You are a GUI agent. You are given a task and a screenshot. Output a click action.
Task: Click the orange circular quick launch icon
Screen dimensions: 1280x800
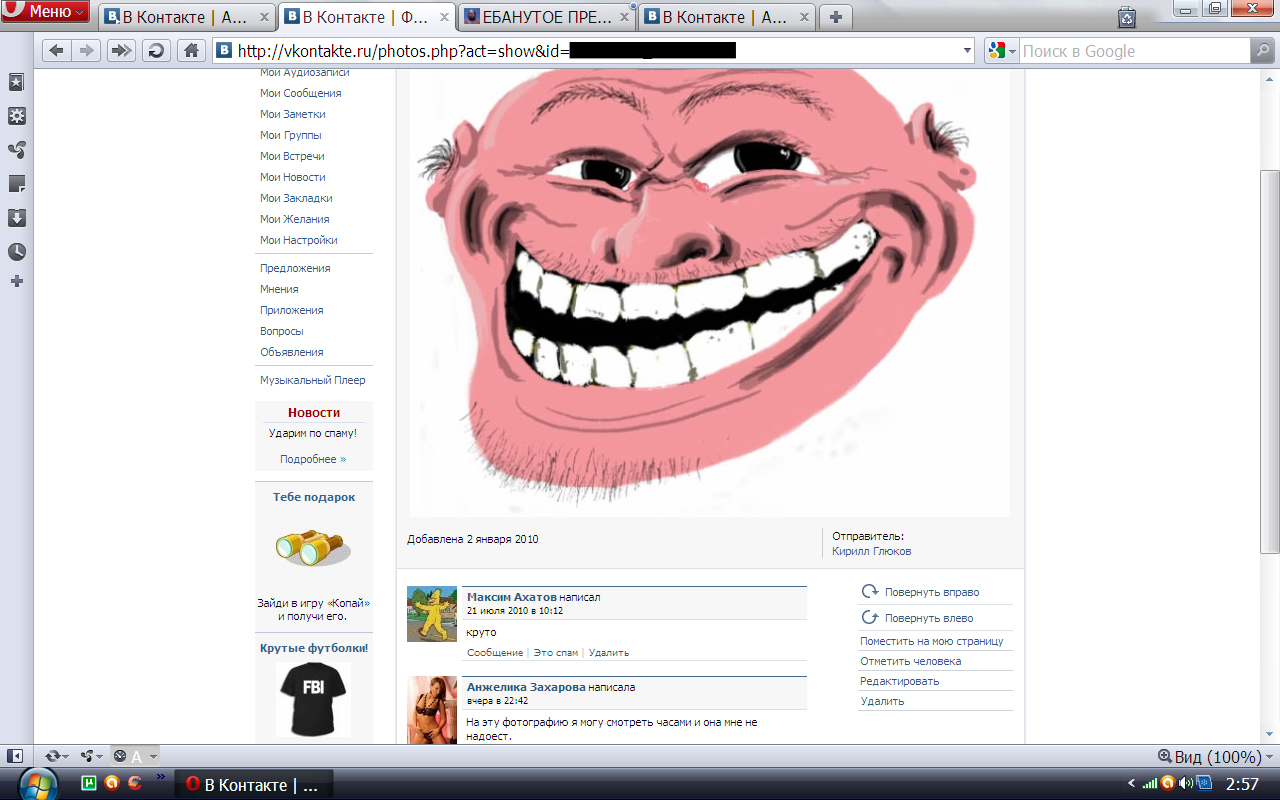pyautogui.click(x=111, y=784)
